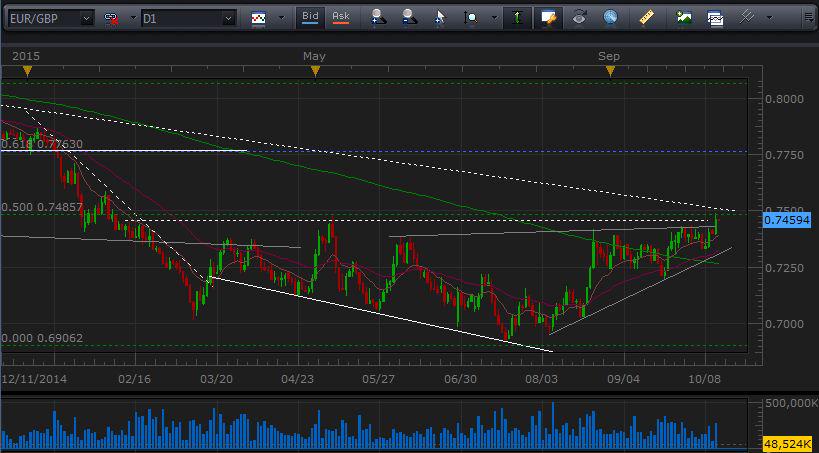Select the cursor pointer tool
Image resolution: width=819 pixels, height=453 pixels.
[x=442, y=18]
